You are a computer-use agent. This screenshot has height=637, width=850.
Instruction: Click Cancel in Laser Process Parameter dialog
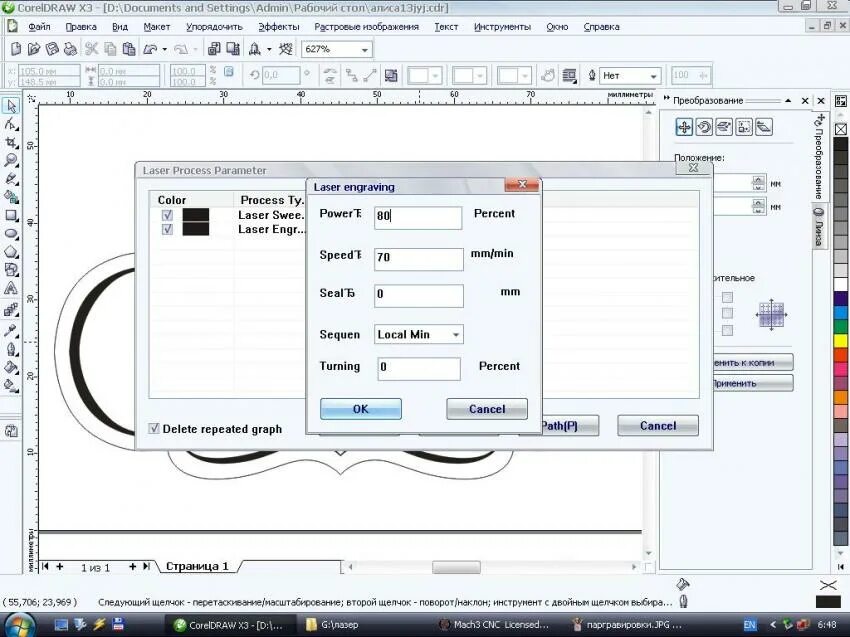tap(658, 426)
